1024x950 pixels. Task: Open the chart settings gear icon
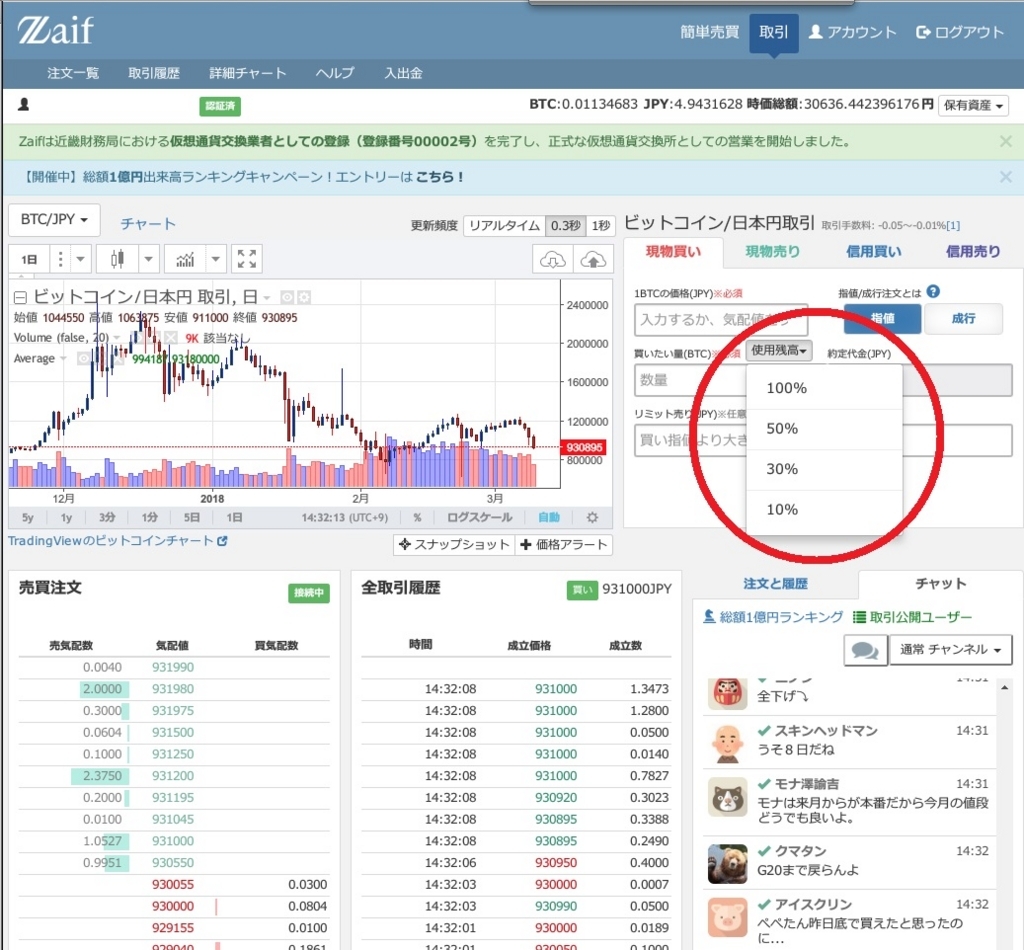coord(592,517)
